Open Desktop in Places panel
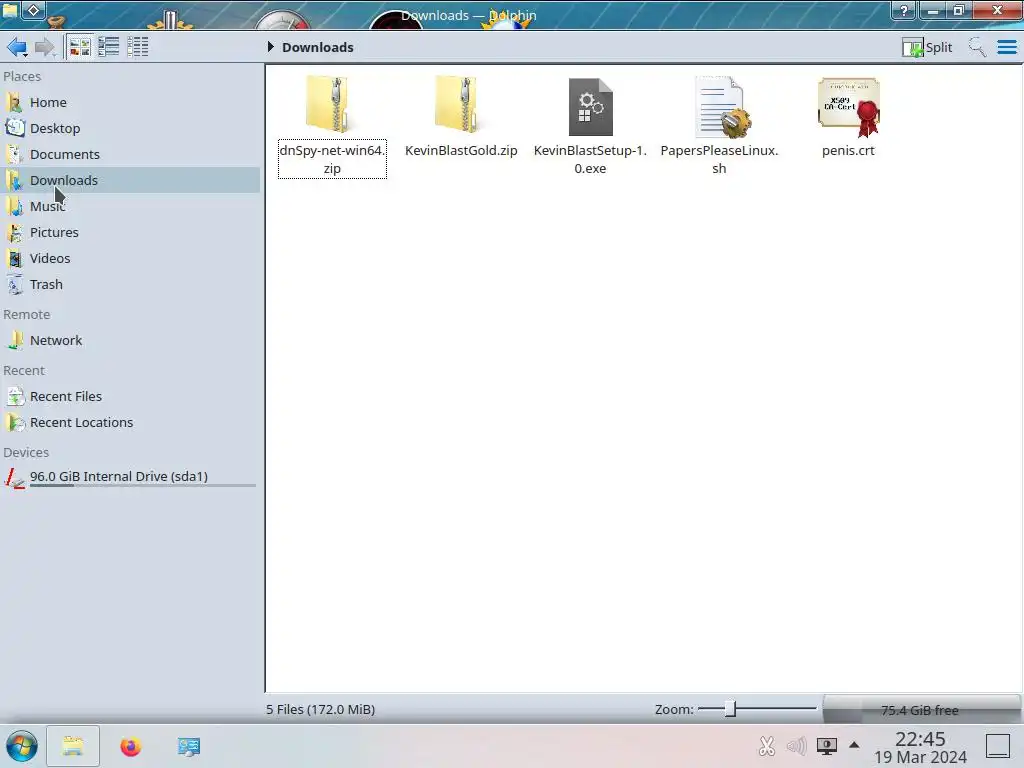 point(131,129)
